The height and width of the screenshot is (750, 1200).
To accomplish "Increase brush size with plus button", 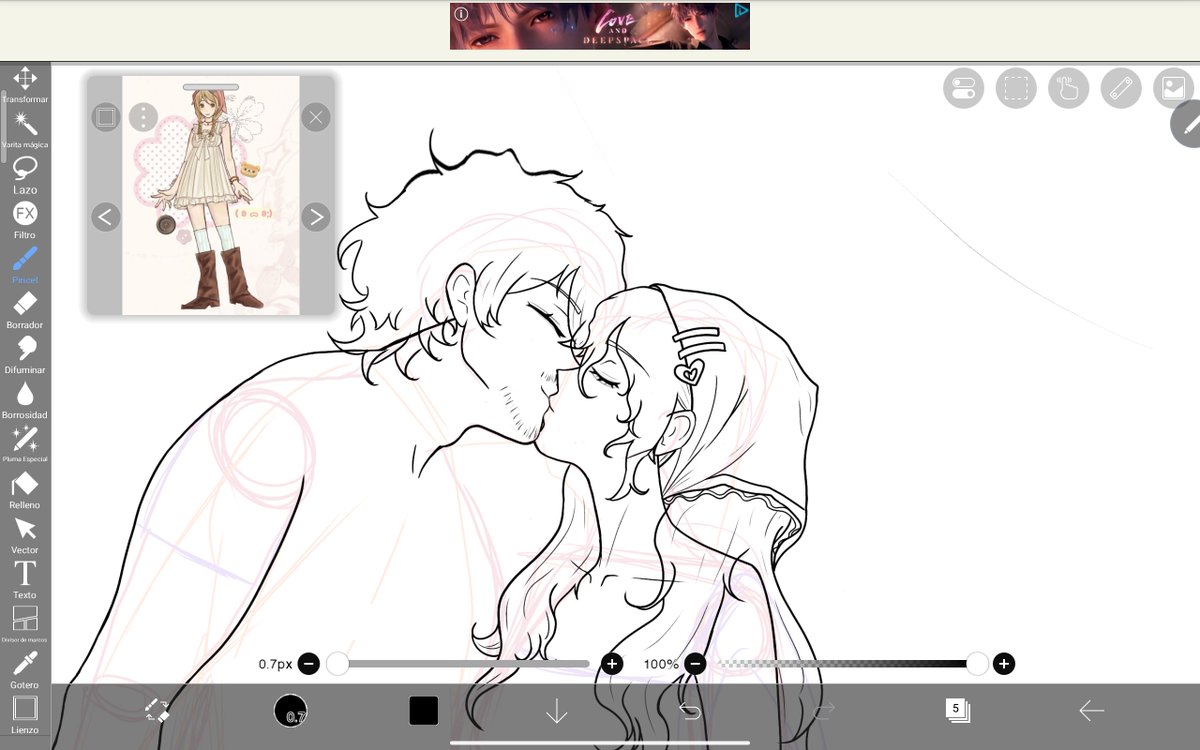I will pyautogui.click(x=613, y=664).
